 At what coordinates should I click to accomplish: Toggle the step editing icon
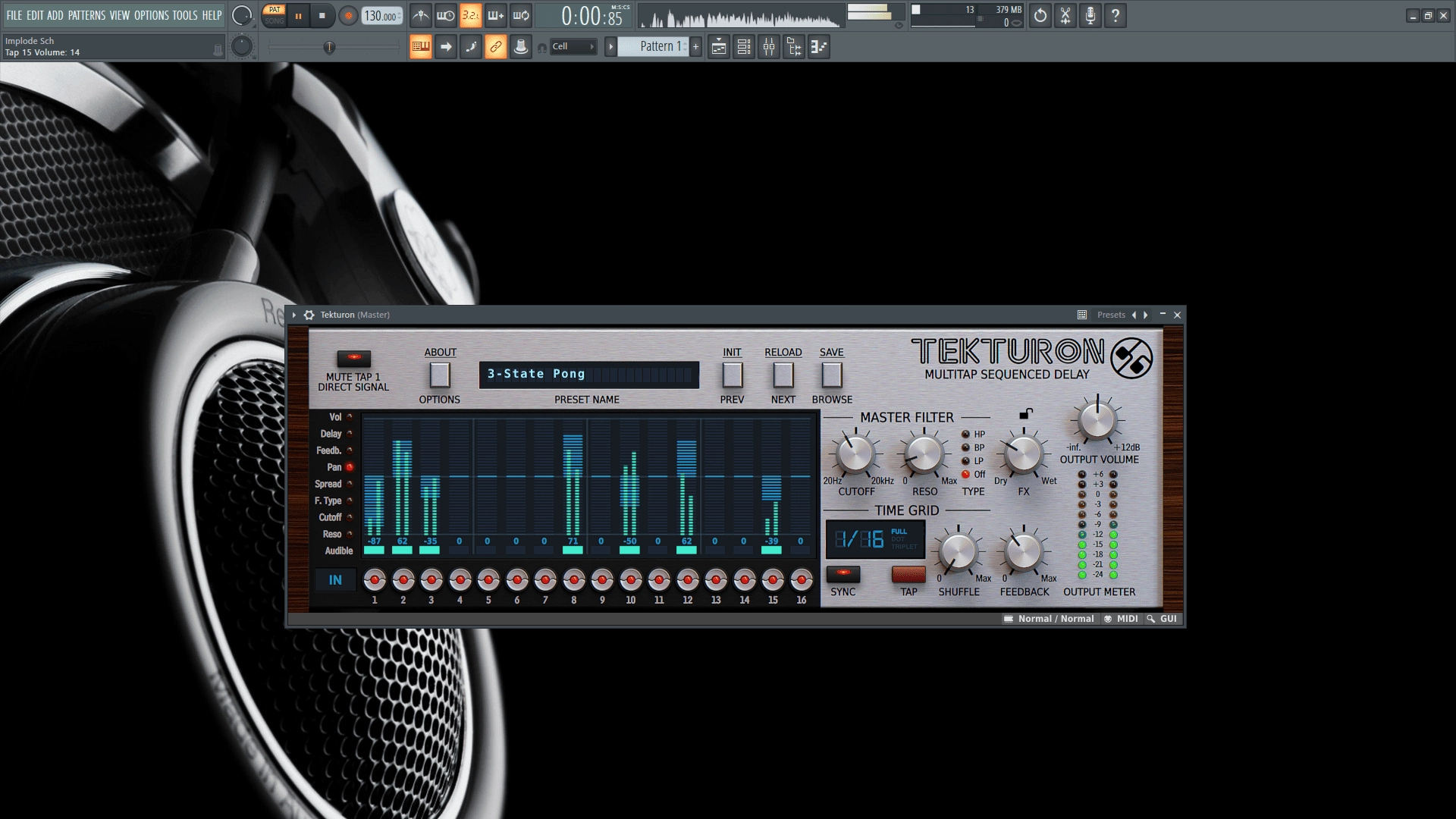(x=471, y=47)
